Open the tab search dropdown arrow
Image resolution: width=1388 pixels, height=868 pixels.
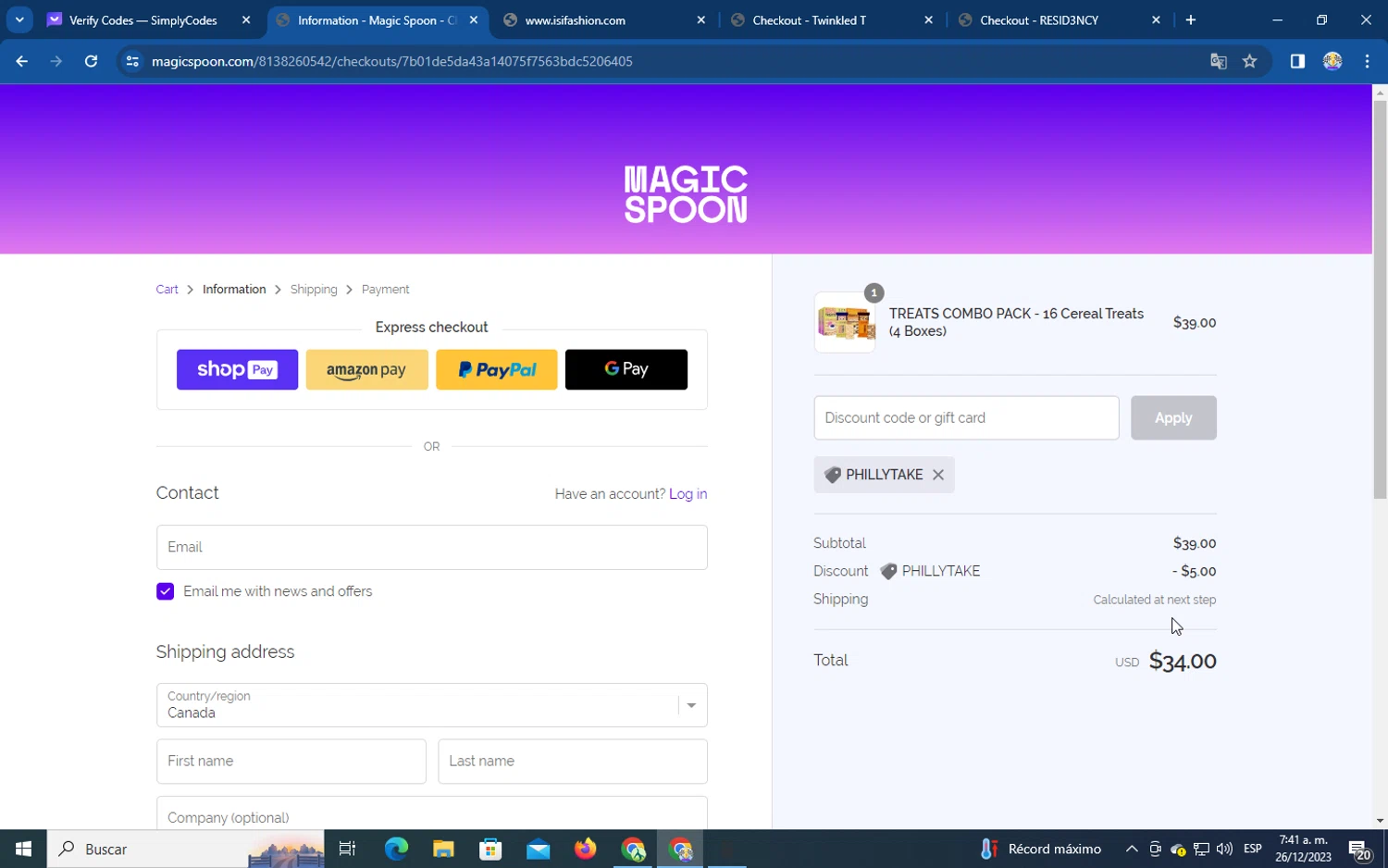[19, 19]
